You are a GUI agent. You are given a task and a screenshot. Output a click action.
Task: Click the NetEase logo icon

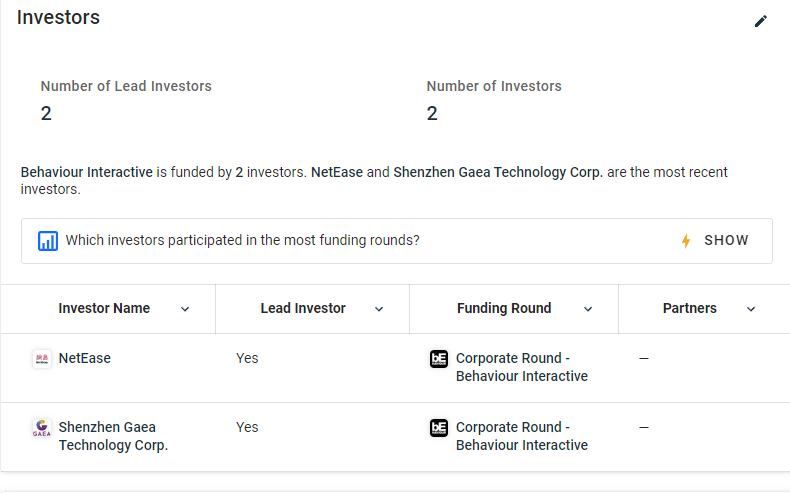coord(42,359)
